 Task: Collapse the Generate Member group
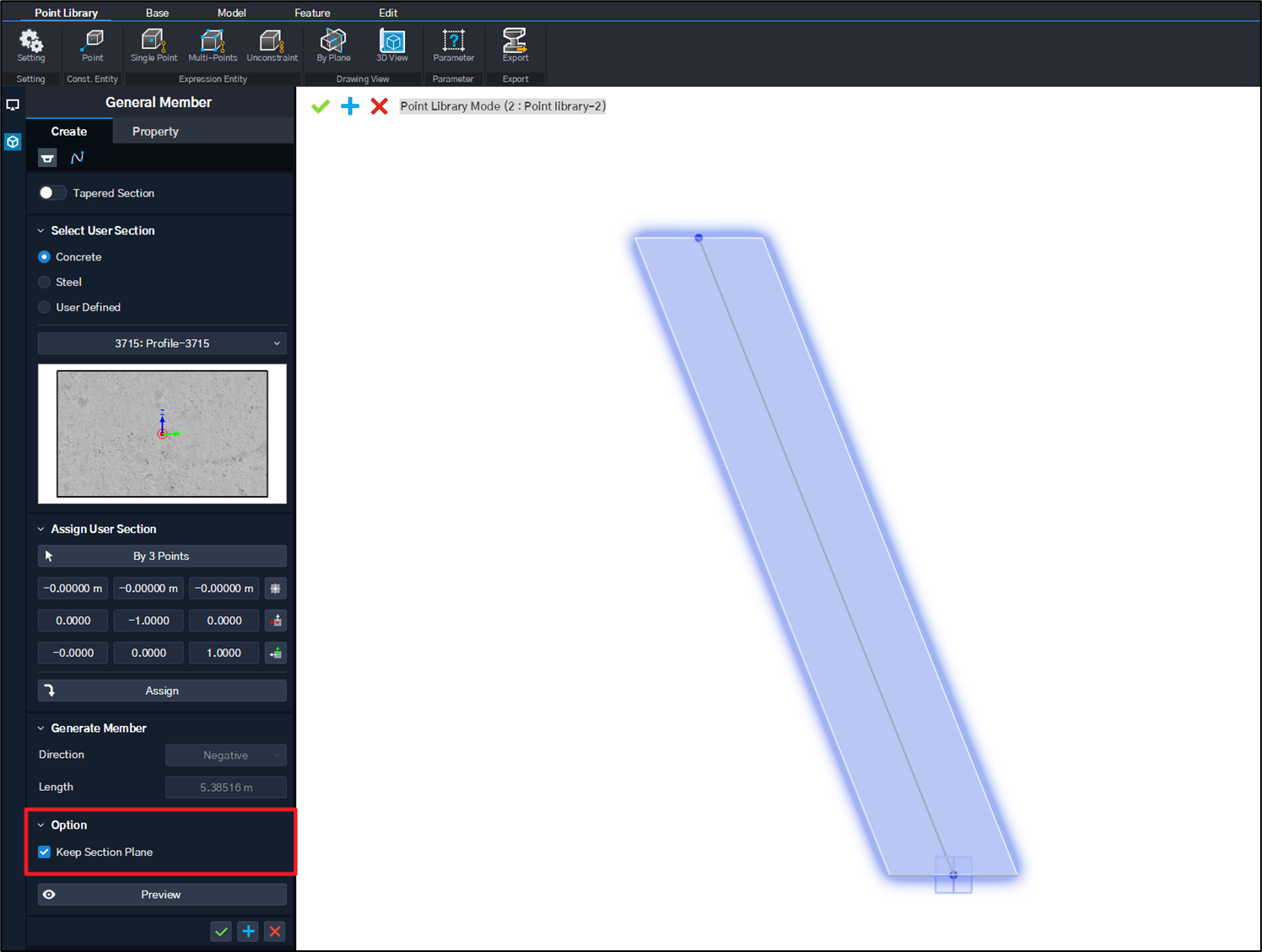click(40, 729)
